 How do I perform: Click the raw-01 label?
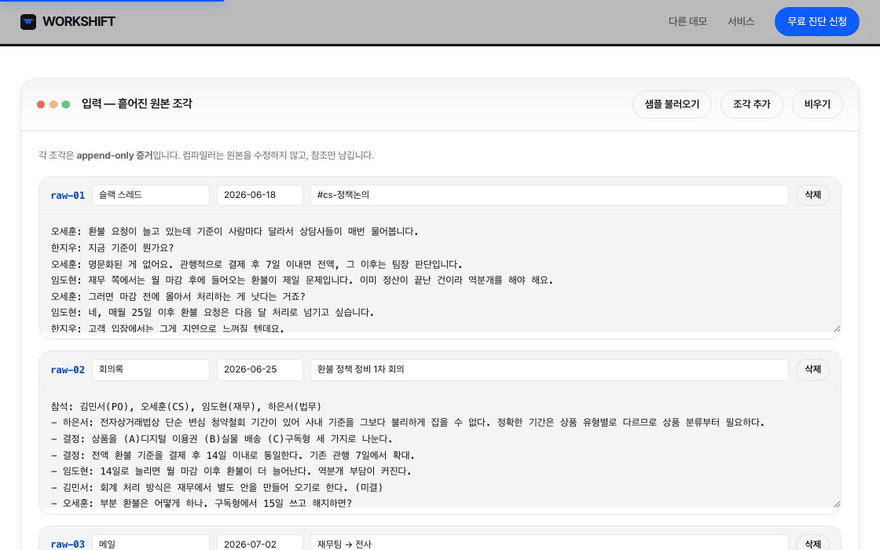[68, 195]
